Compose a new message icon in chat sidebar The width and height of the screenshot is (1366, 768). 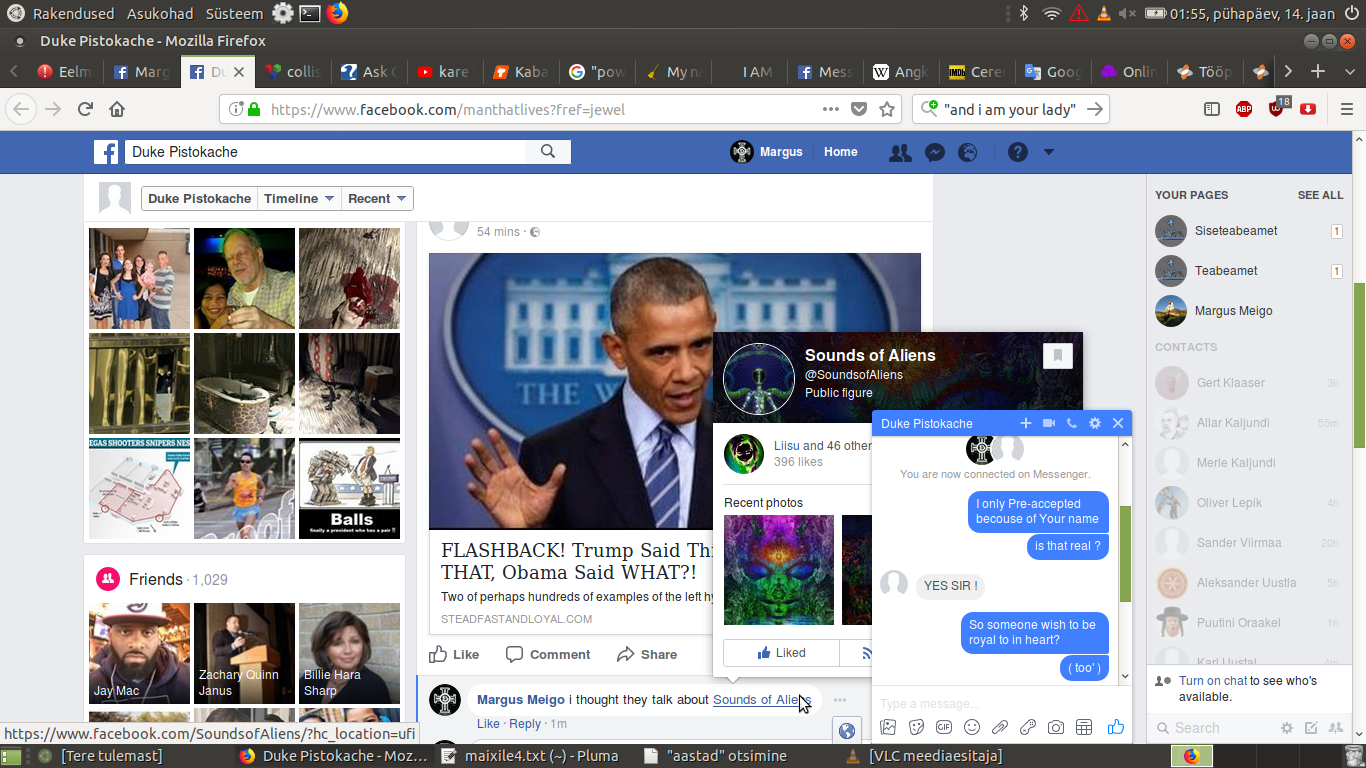point(1311,728)
